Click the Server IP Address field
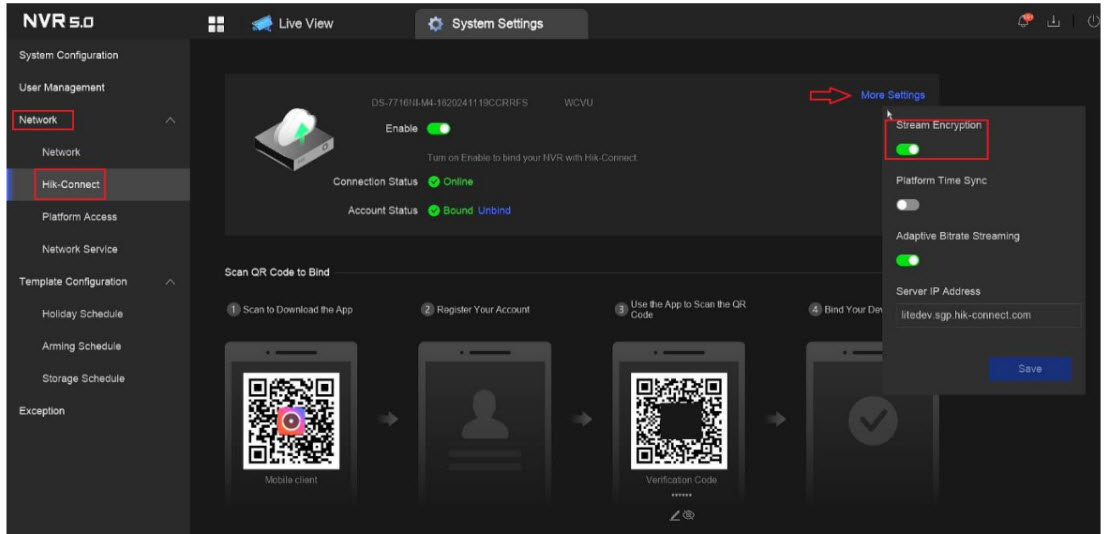The width and height of the screenshot is (1105, 534). pyautogui.click(x=986, y=315)
